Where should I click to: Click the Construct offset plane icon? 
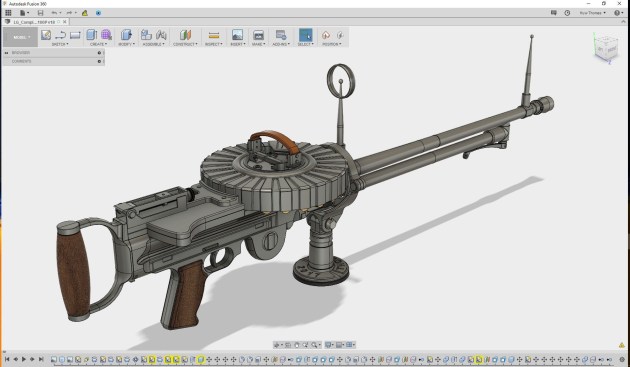[x=185, y=35]
